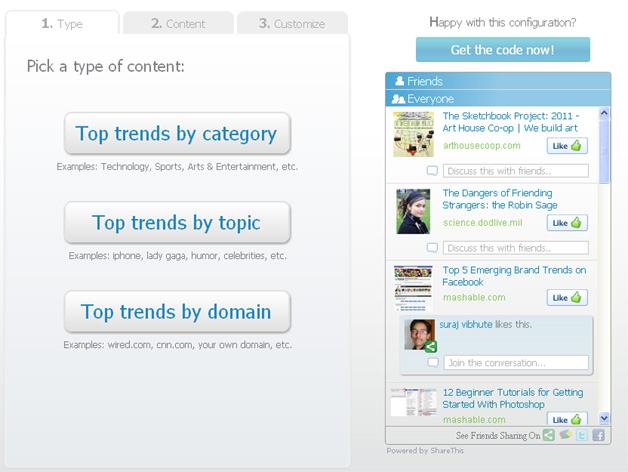Like the Photoshop Tutorials article
The width and height of the screenshot is (628, 472).
tap(567, 419)
